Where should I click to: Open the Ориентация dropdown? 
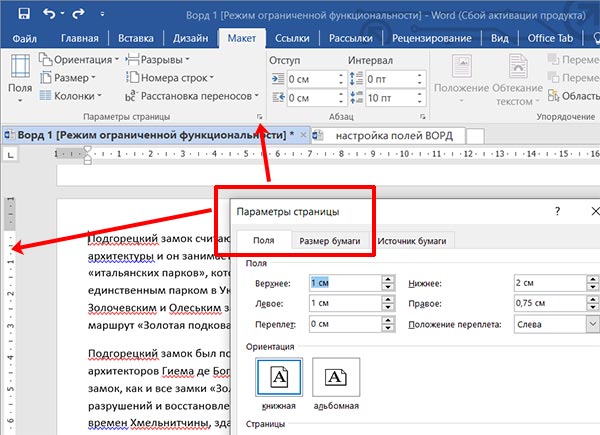pyautogui.click(x=79, y=60)
